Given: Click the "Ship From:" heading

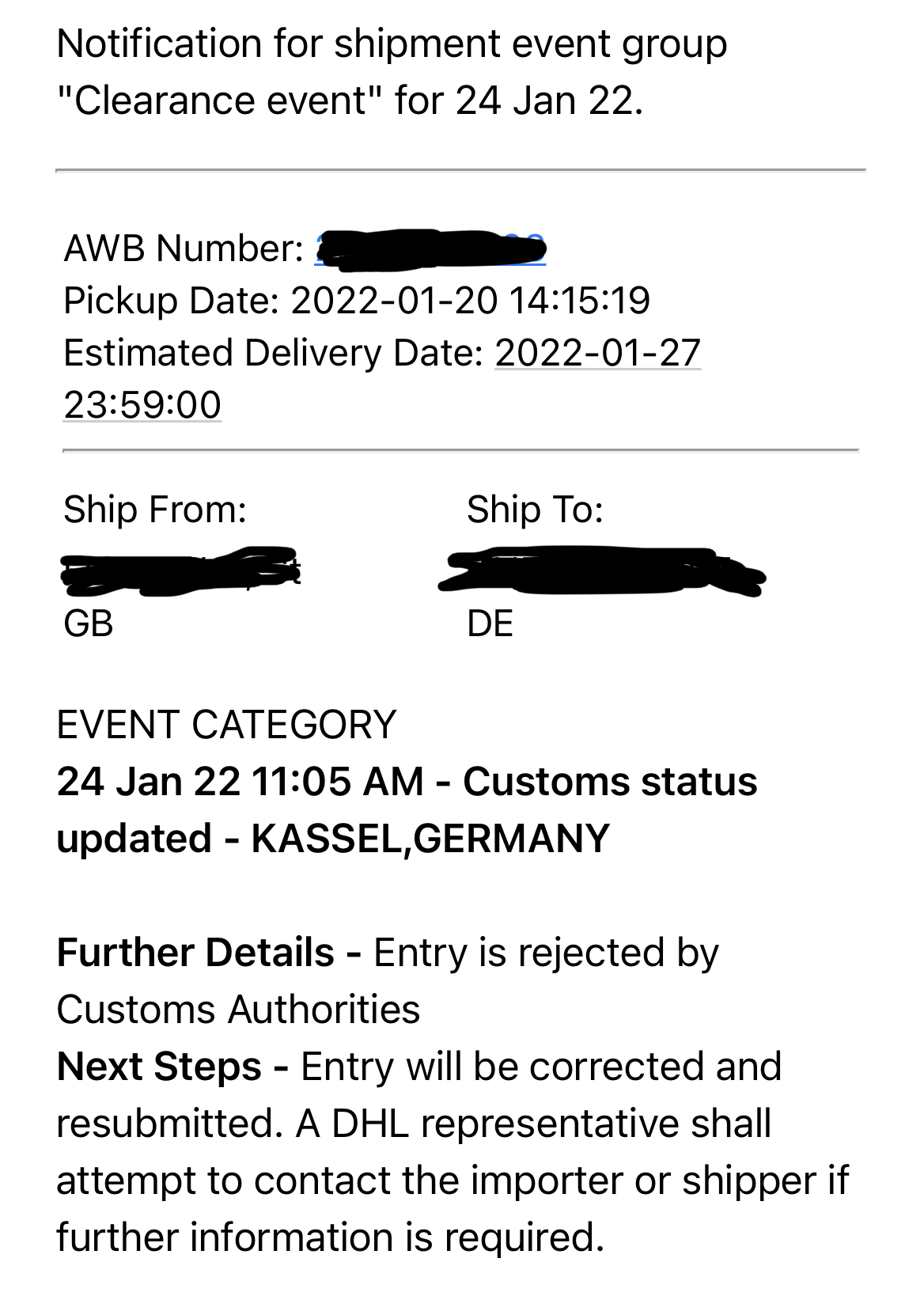Looking at the screenshot, I should 155,510.
